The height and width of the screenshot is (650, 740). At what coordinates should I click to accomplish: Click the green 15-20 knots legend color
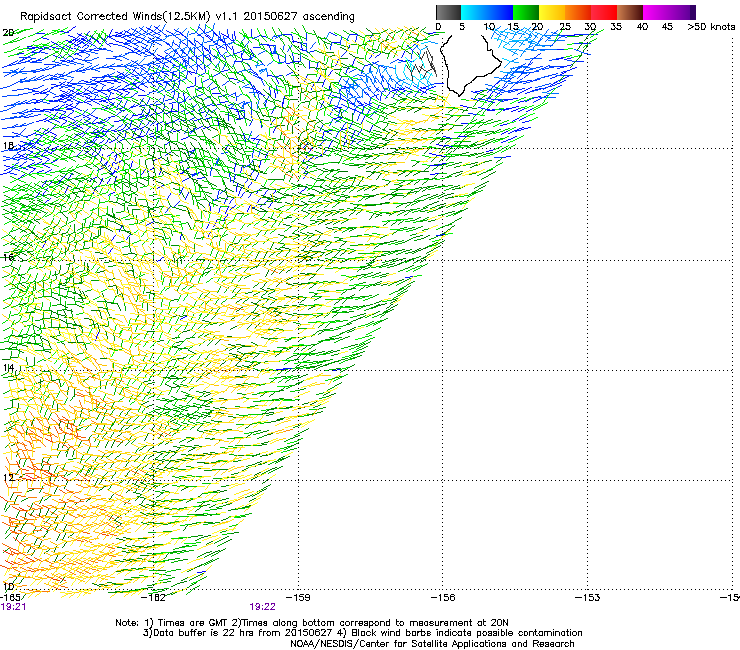click(526, 12)
